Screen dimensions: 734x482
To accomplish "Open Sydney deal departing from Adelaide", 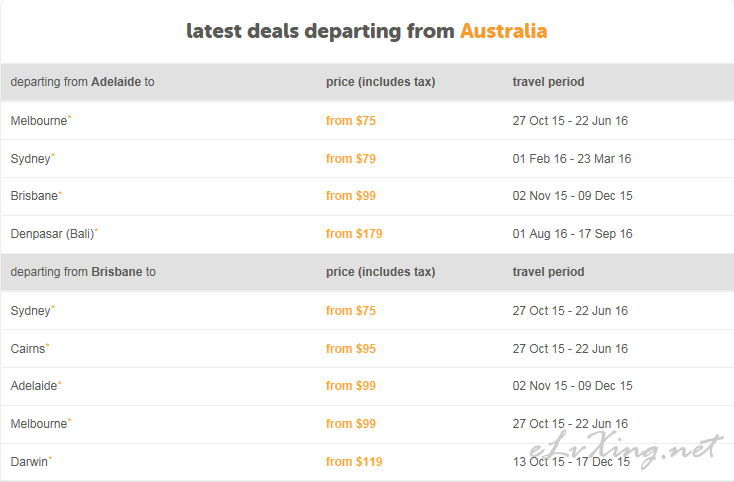I will [x=30, y=159].
